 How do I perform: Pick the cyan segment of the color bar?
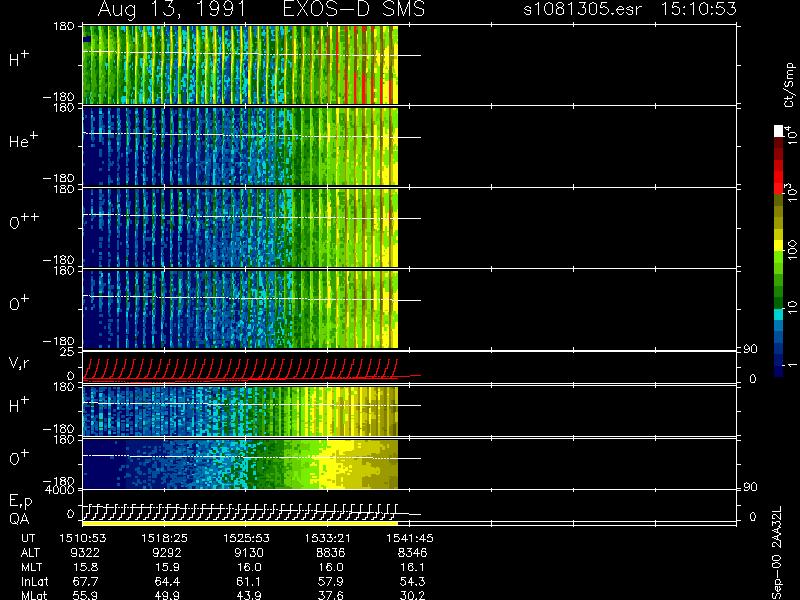pyautogui.click(x=779, y=314)
